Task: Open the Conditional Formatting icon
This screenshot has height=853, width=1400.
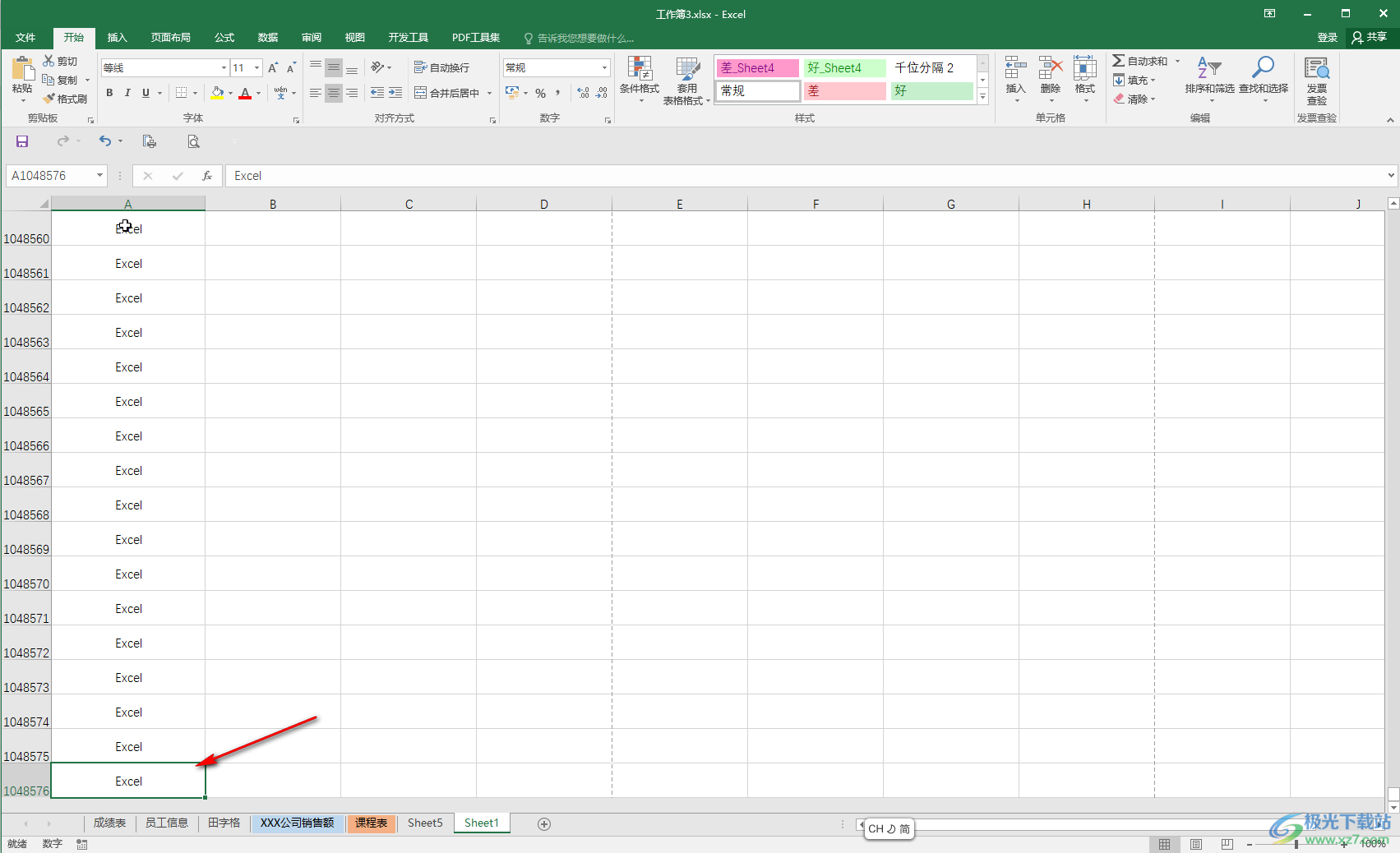Action: (x=639, y=69)
